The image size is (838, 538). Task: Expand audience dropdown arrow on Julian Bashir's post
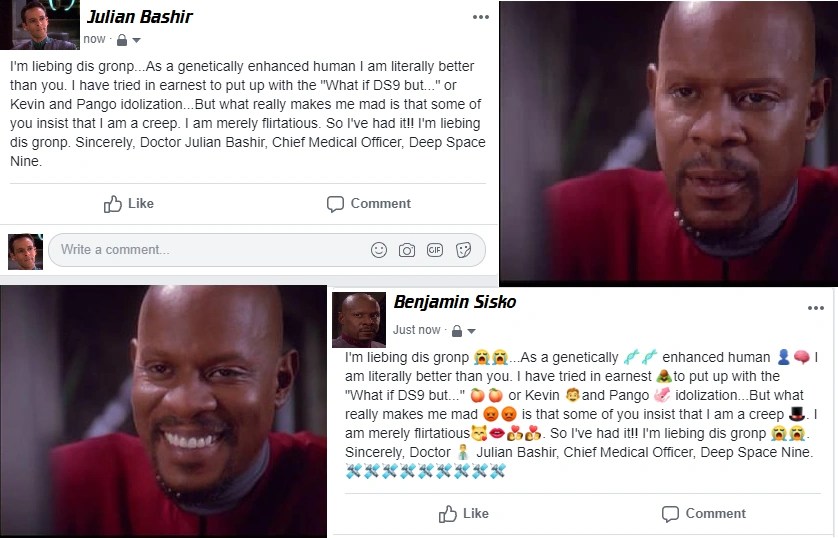pyautogui.click(x=136, y=40)
